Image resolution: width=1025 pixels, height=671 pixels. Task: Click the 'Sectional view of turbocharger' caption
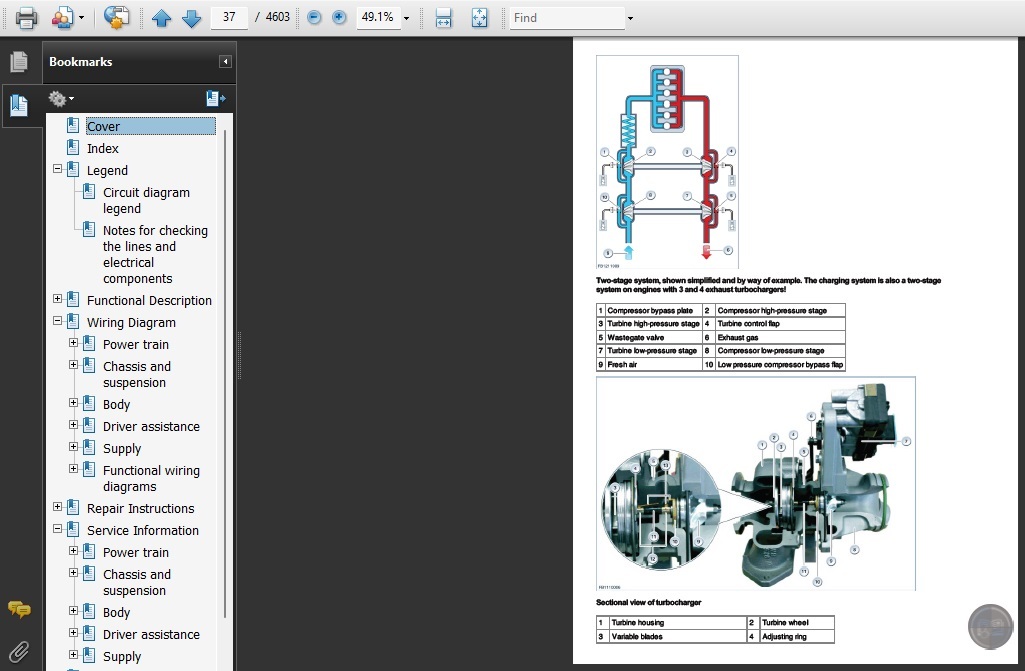pyautogui.click(x=648, y=602)
